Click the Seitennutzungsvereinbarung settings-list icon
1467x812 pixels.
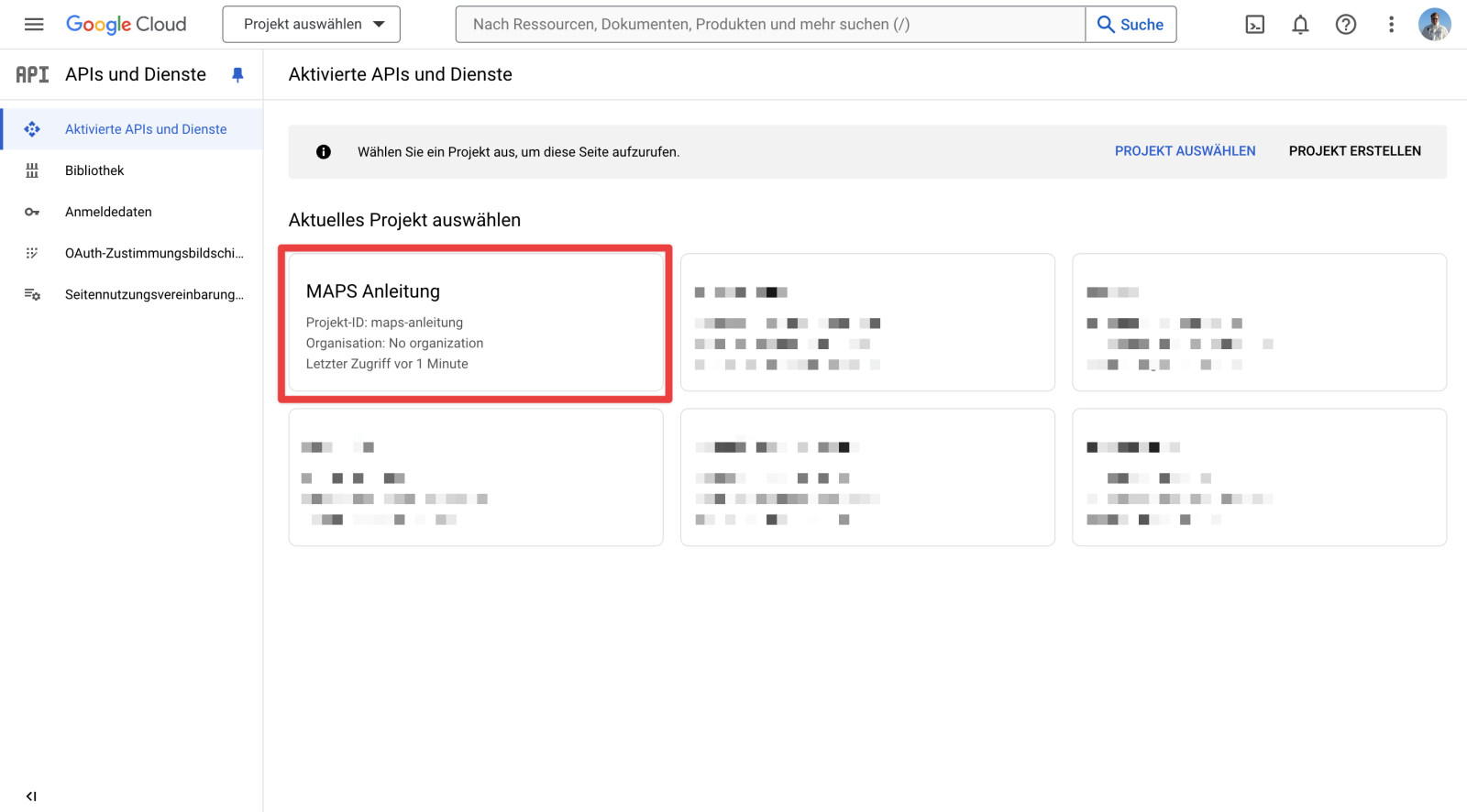(32, 294)
